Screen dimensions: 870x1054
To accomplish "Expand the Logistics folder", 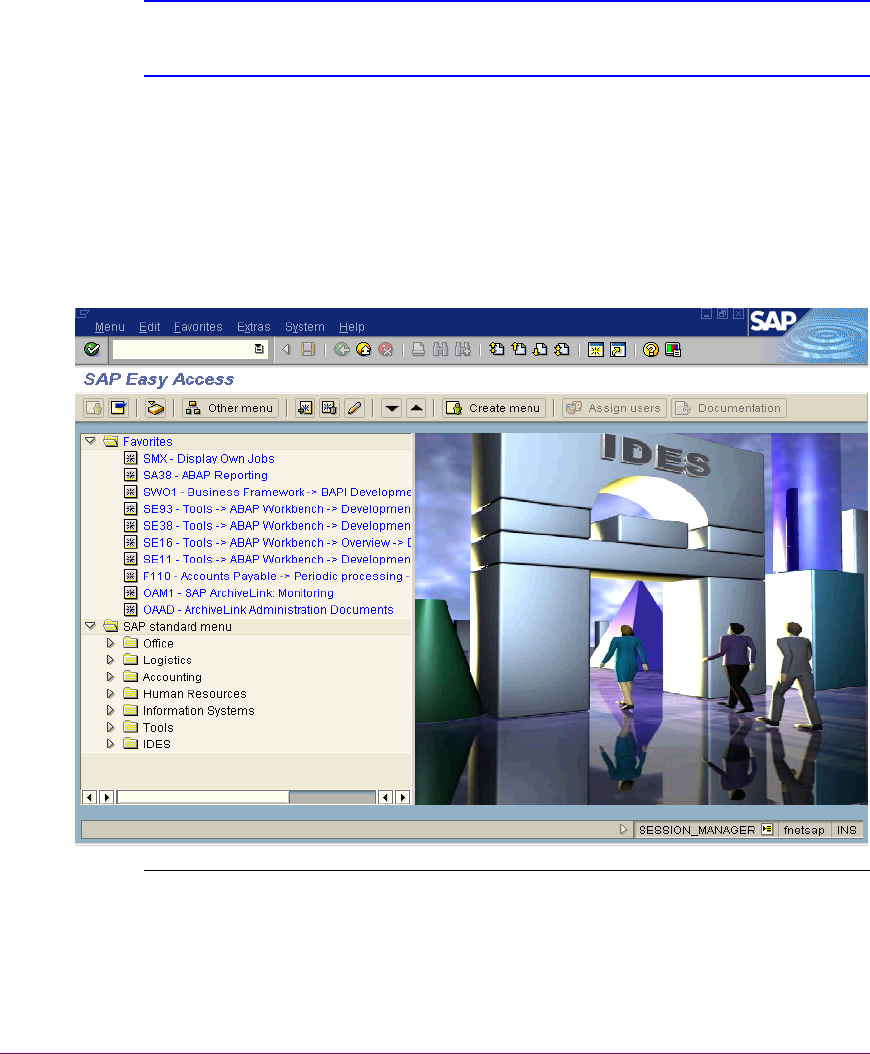I will coord(111,660).
